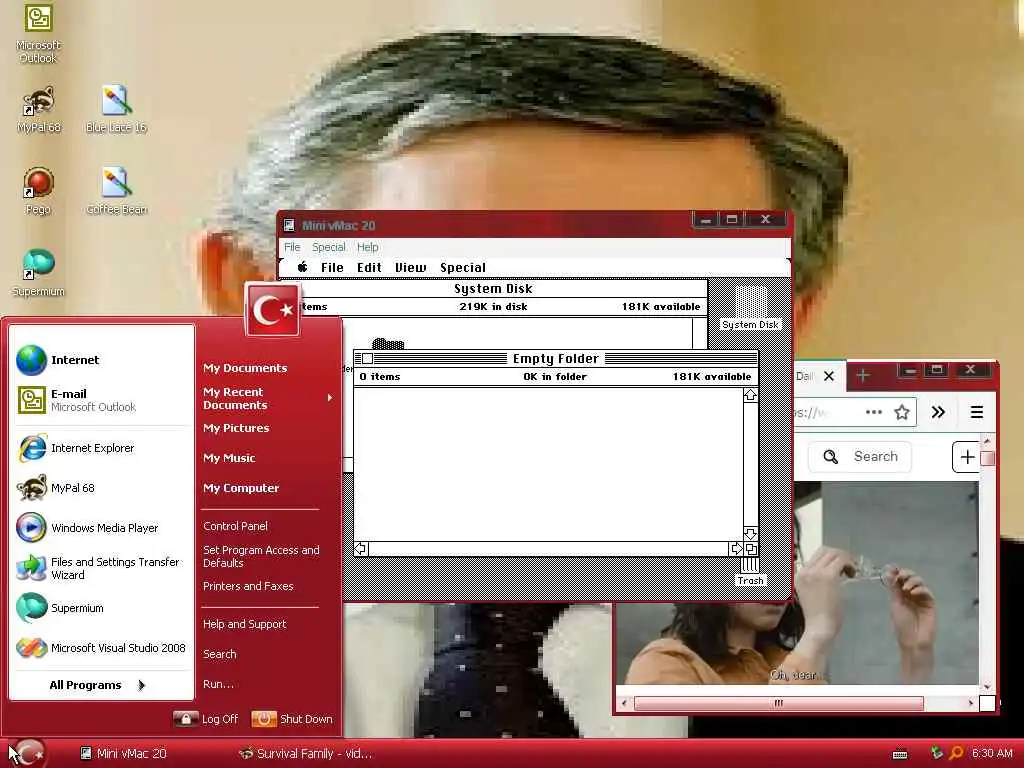
Task: Open Control Panel
Action: tap(235, 526)
